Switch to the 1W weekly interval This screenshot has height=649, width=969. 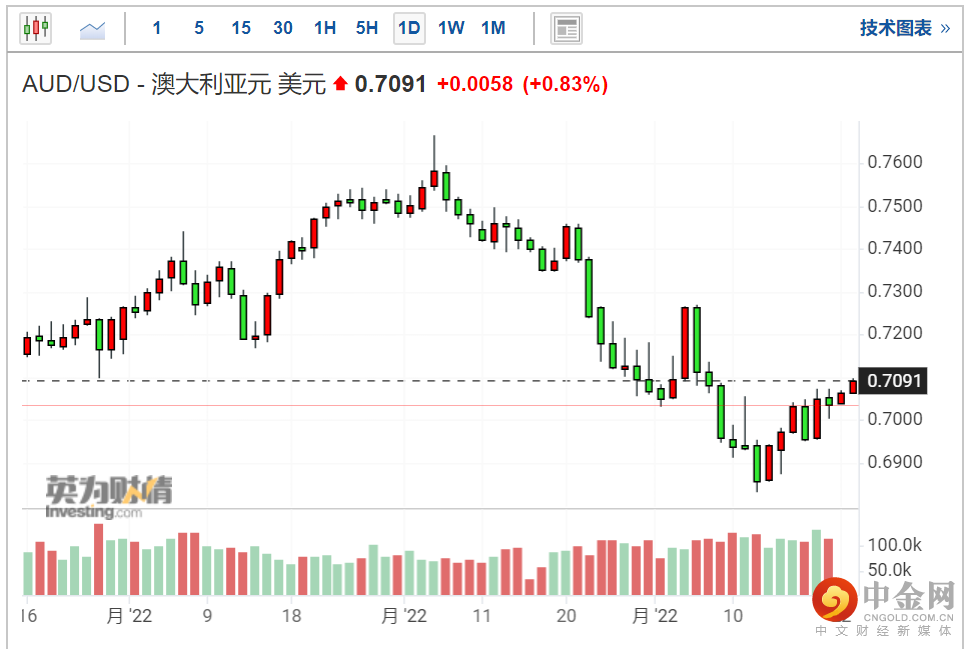pos(451,28)
